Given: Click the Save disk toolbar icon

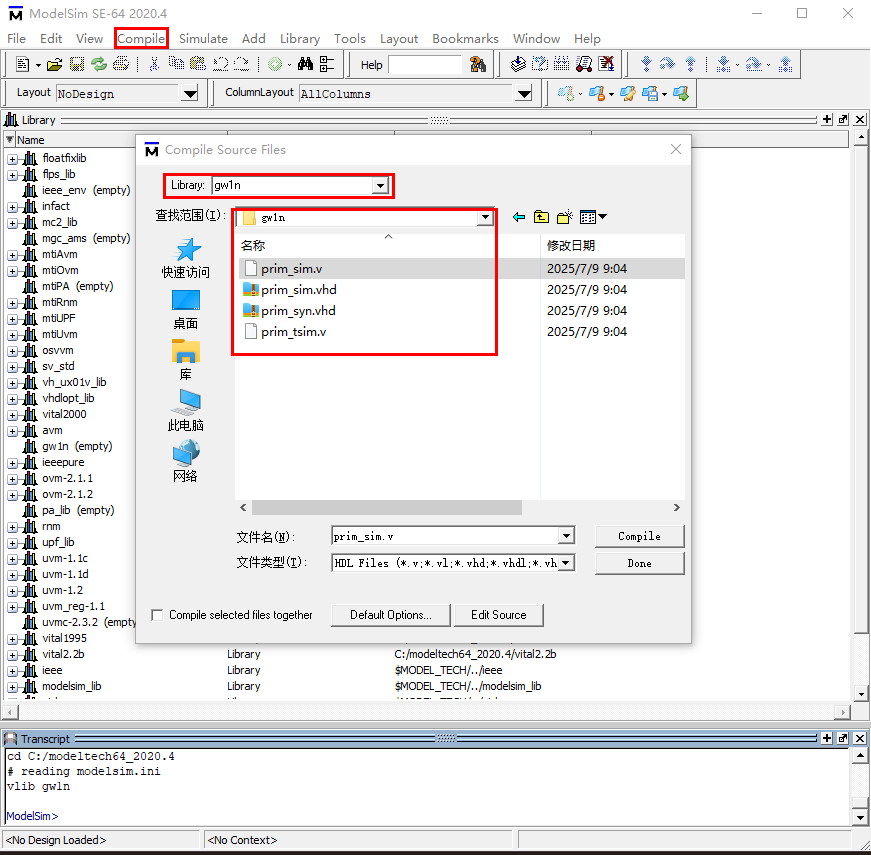Looking at the screenshot, I should [x=77, y=64].
